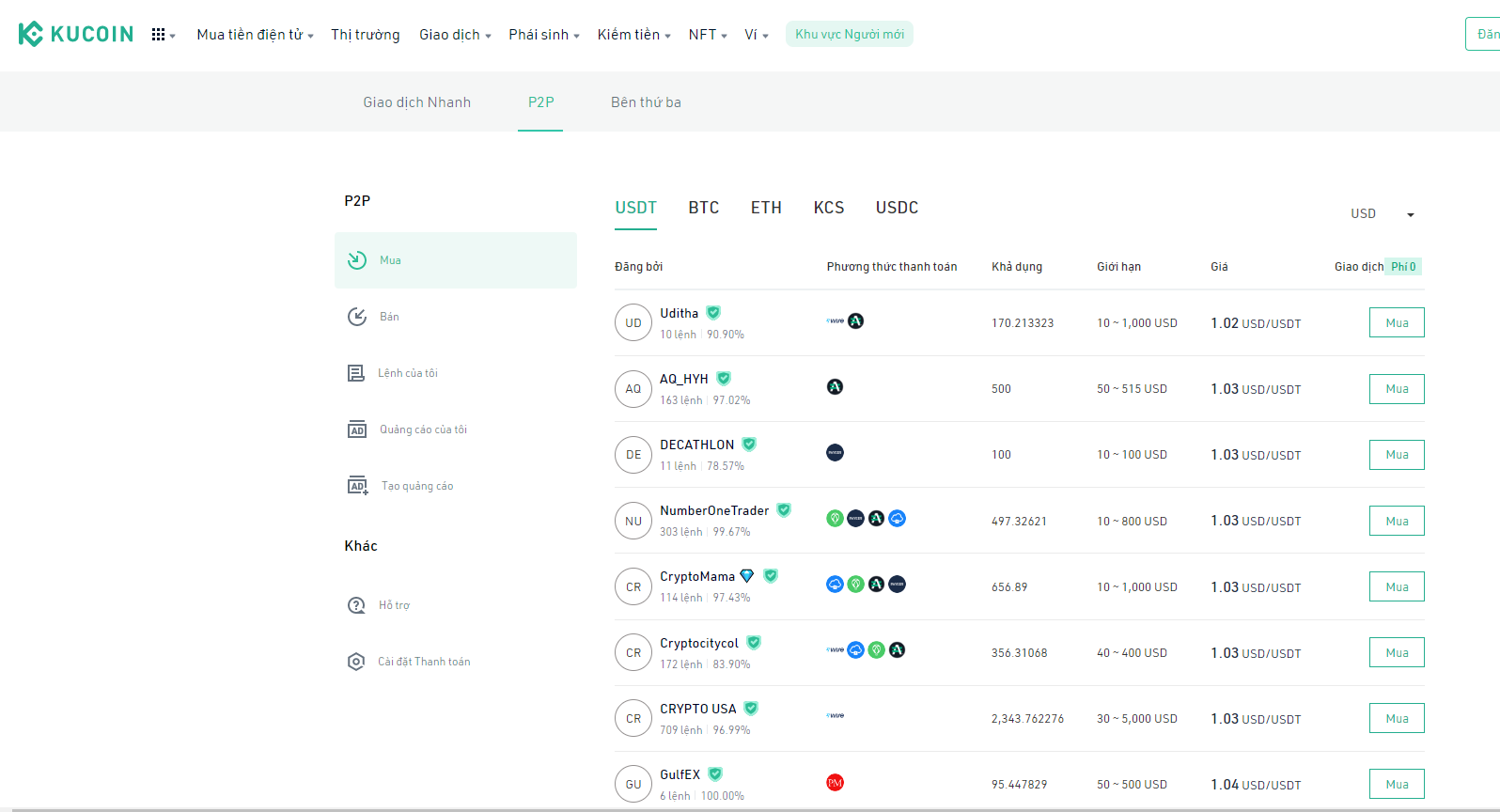Expand the Ví menu
Screen dimensions: 1500x812
click(x=757, y=35)
